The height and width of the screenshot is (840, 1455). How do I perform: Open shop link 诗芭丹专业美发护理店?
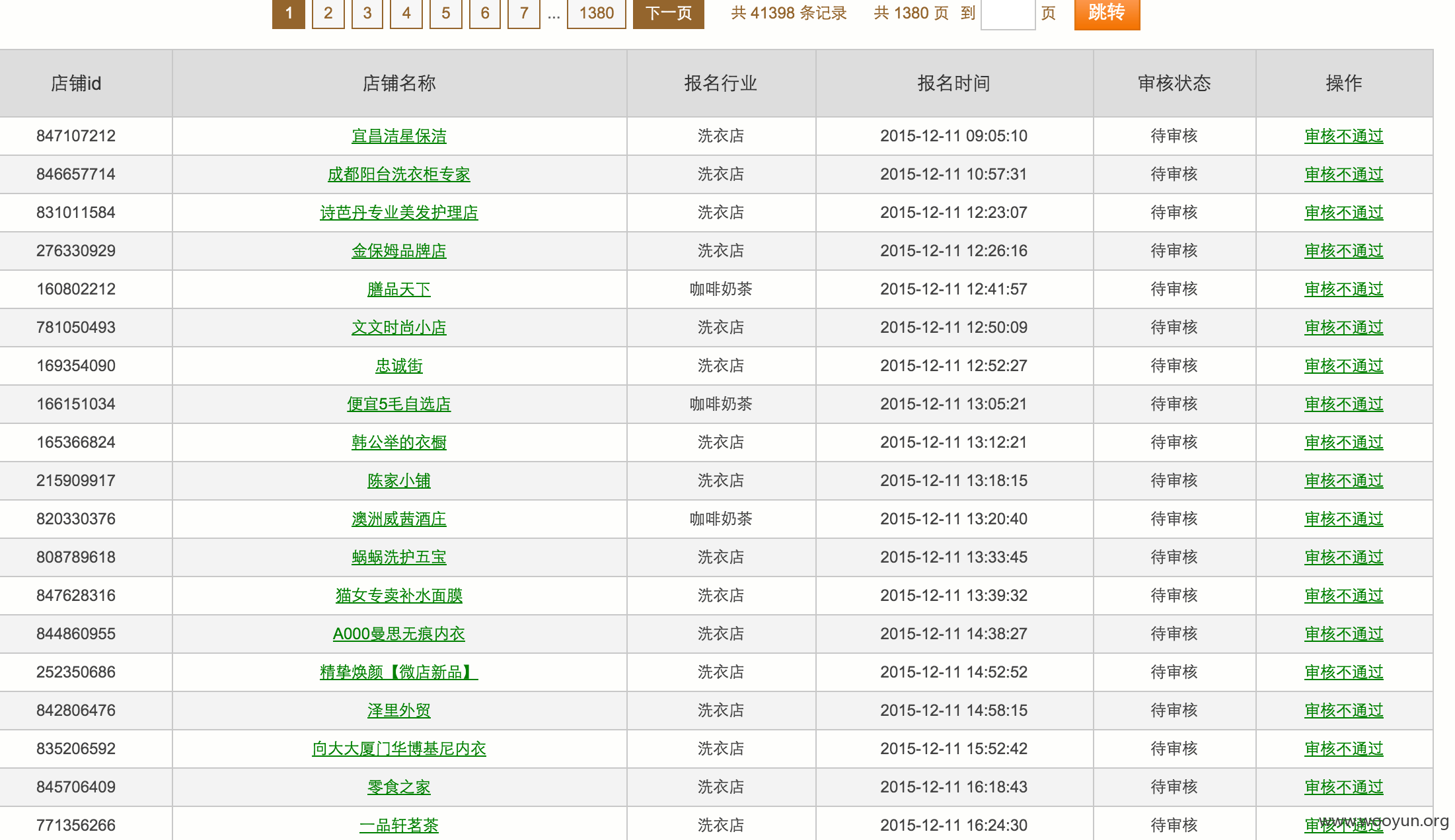point(399,213)
